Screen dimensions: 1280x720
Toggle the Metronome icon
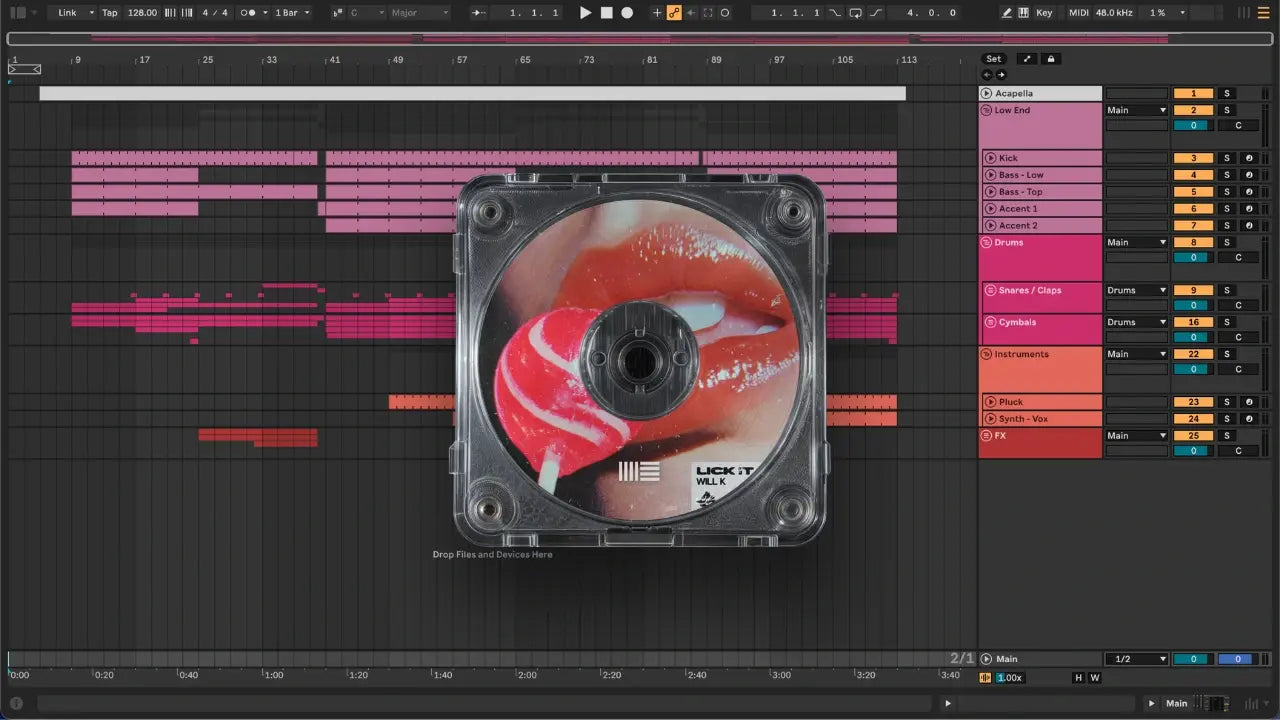pyautogui.click(x=250, y=13)
